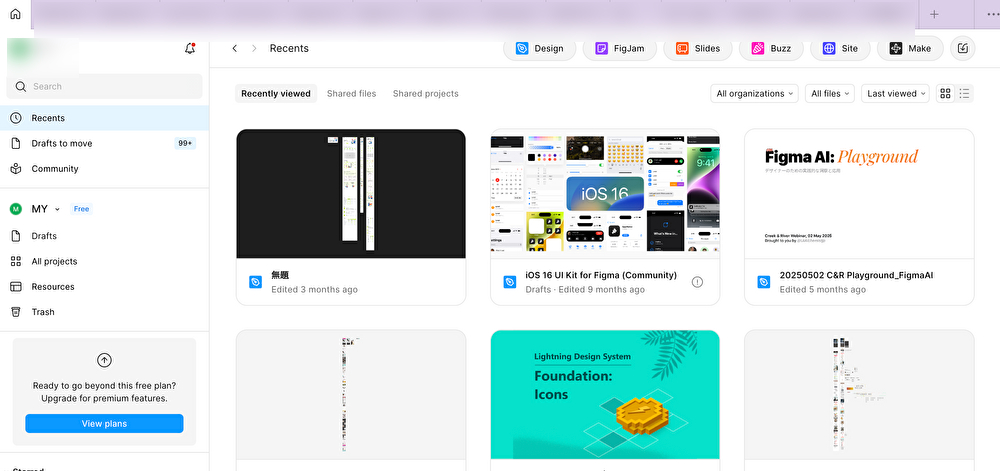Open Drafts to move in the sidebar
Viewport: 1000px width, 471px height.
105,143
